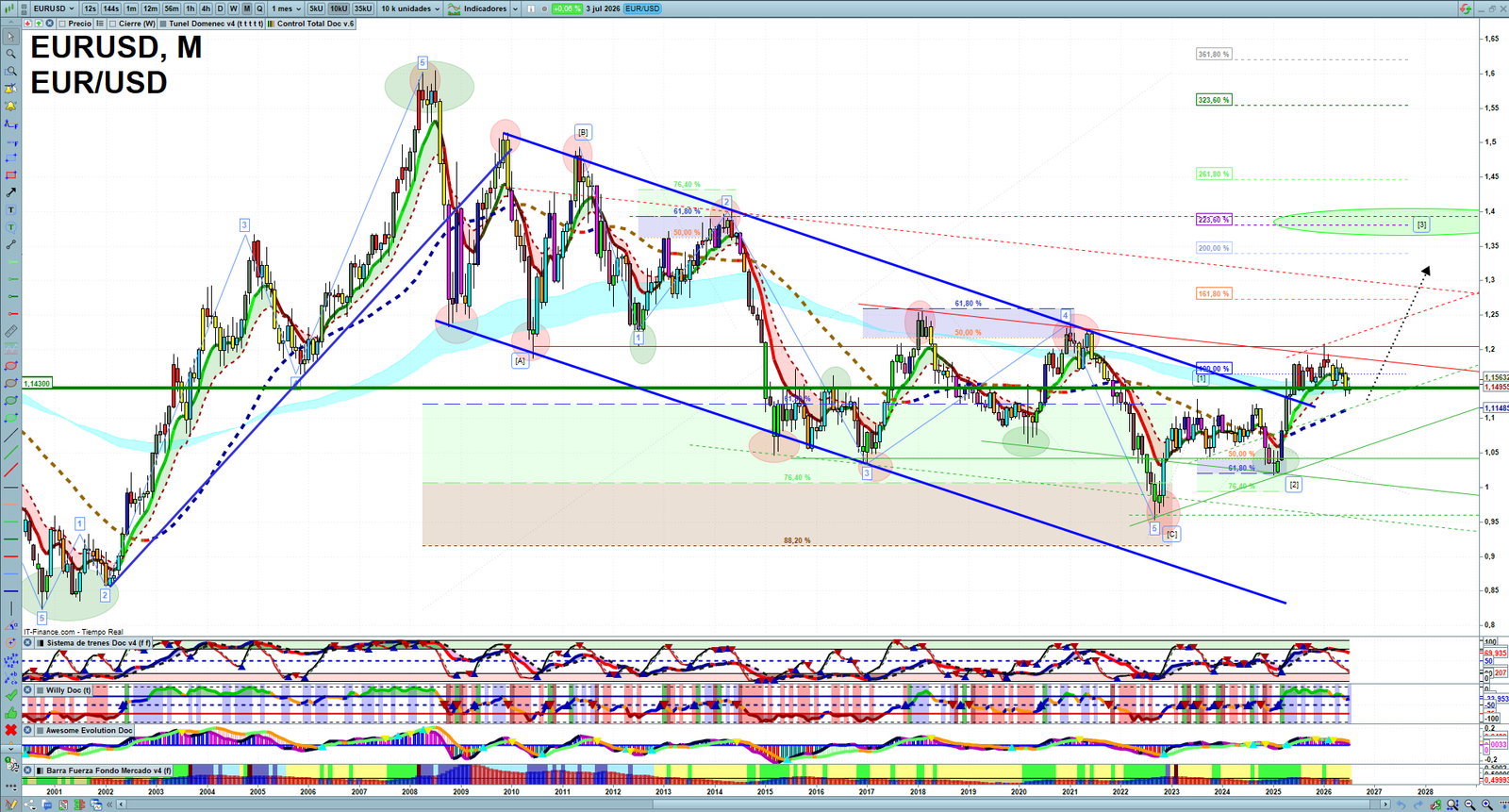Set history to 5kU units

pos(316,8)
